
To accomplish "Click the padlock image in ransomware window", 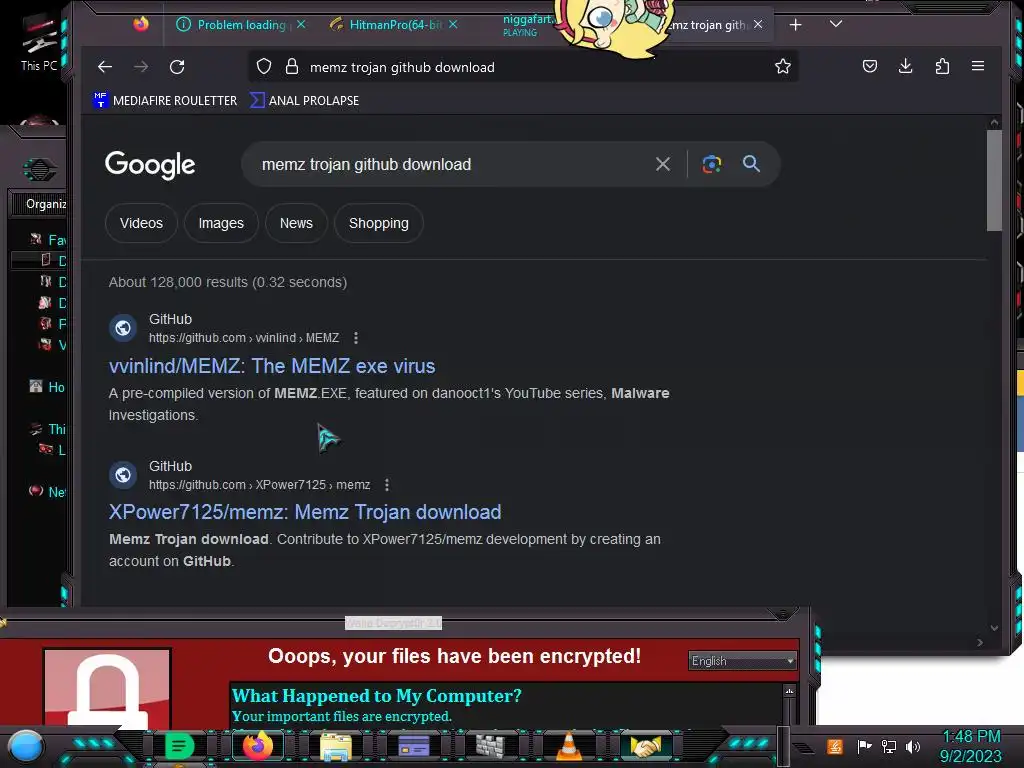I will click(x=107, y=687).
